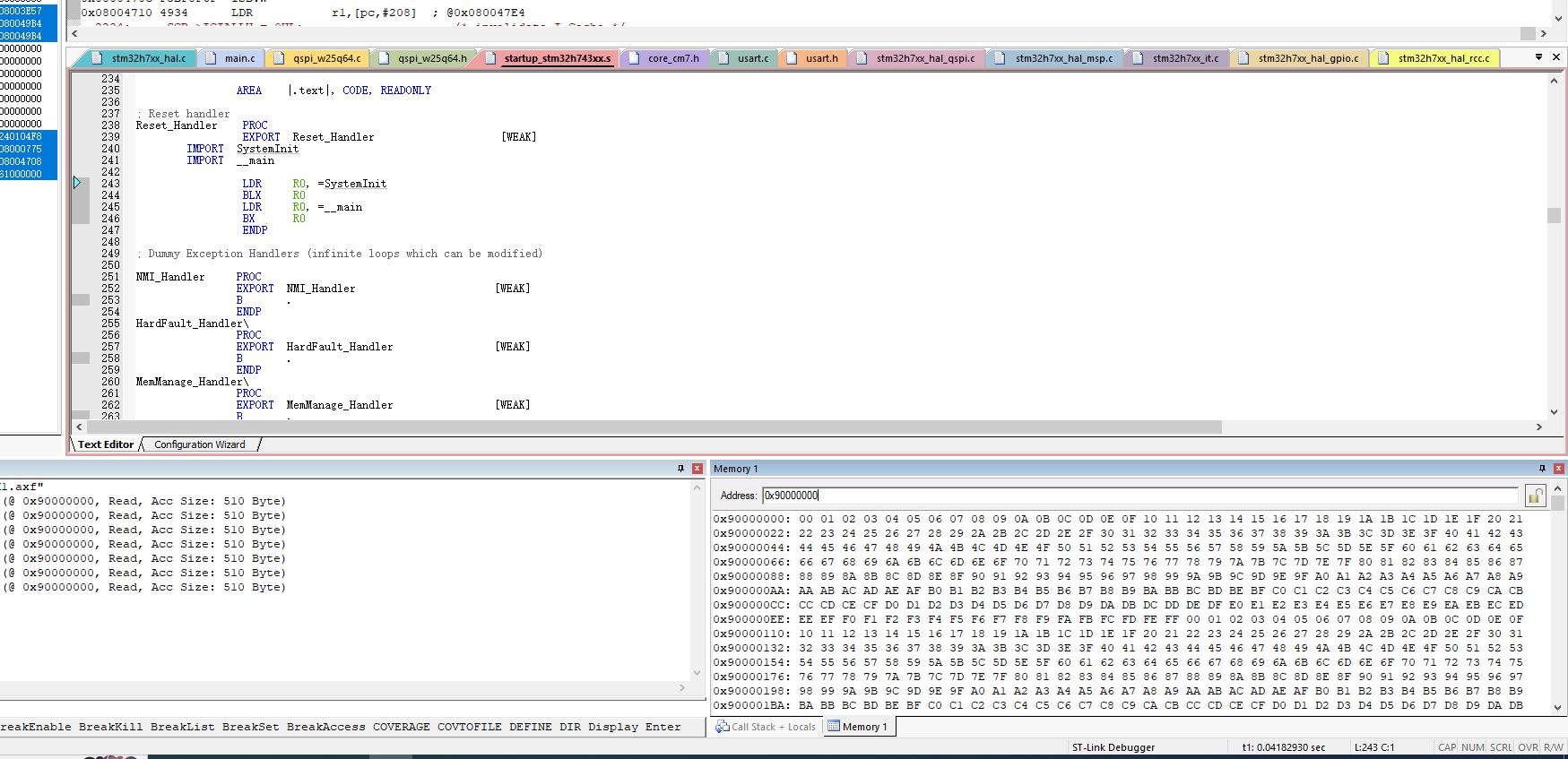Click the editor horizontal scroll left arrow
The width and height of the screenshot is (1568, 759).
tap(80, 427)
